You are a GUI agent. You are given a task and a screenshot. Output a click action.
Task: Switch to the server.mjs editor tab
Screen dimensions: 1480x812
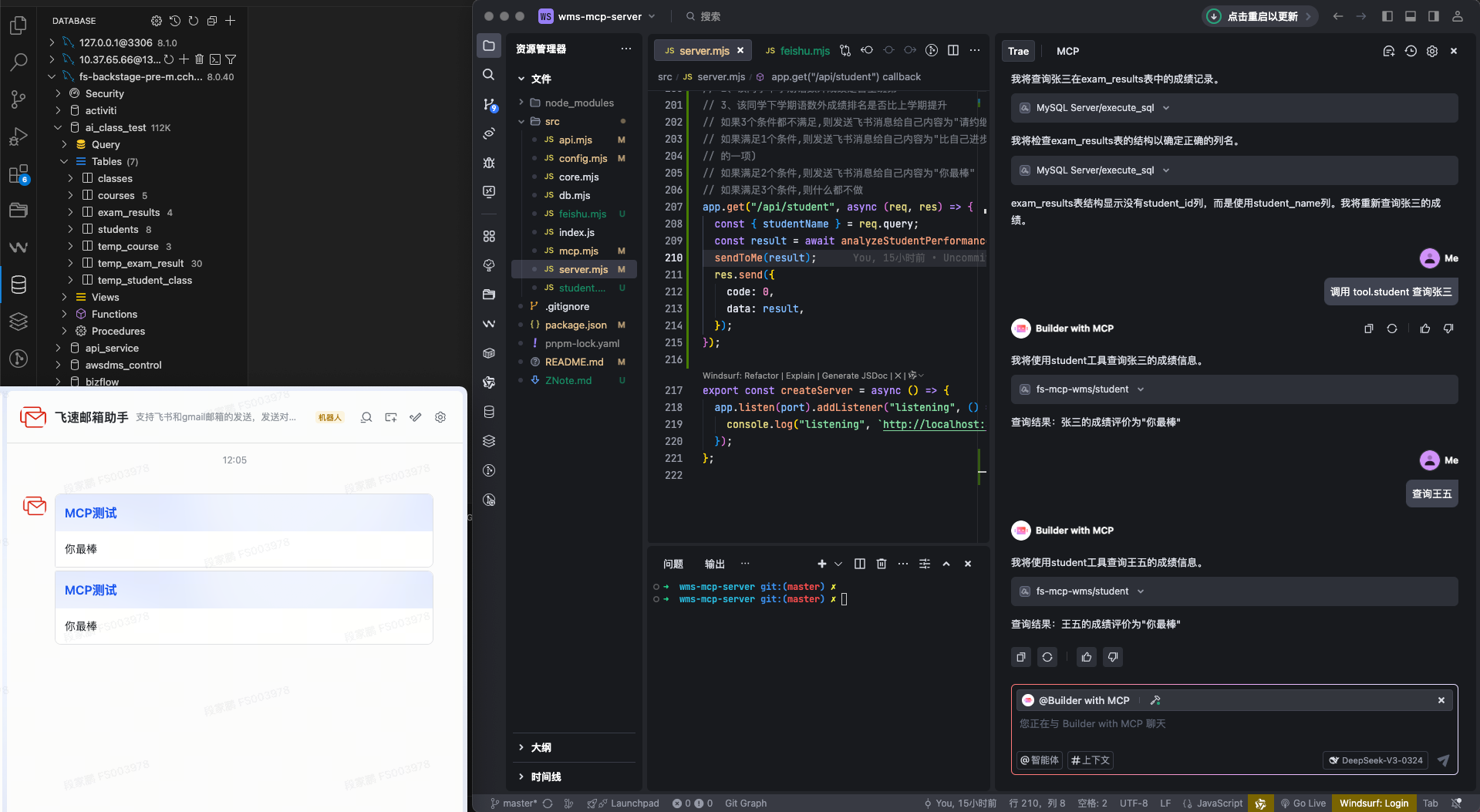click(x=703, y=50)
